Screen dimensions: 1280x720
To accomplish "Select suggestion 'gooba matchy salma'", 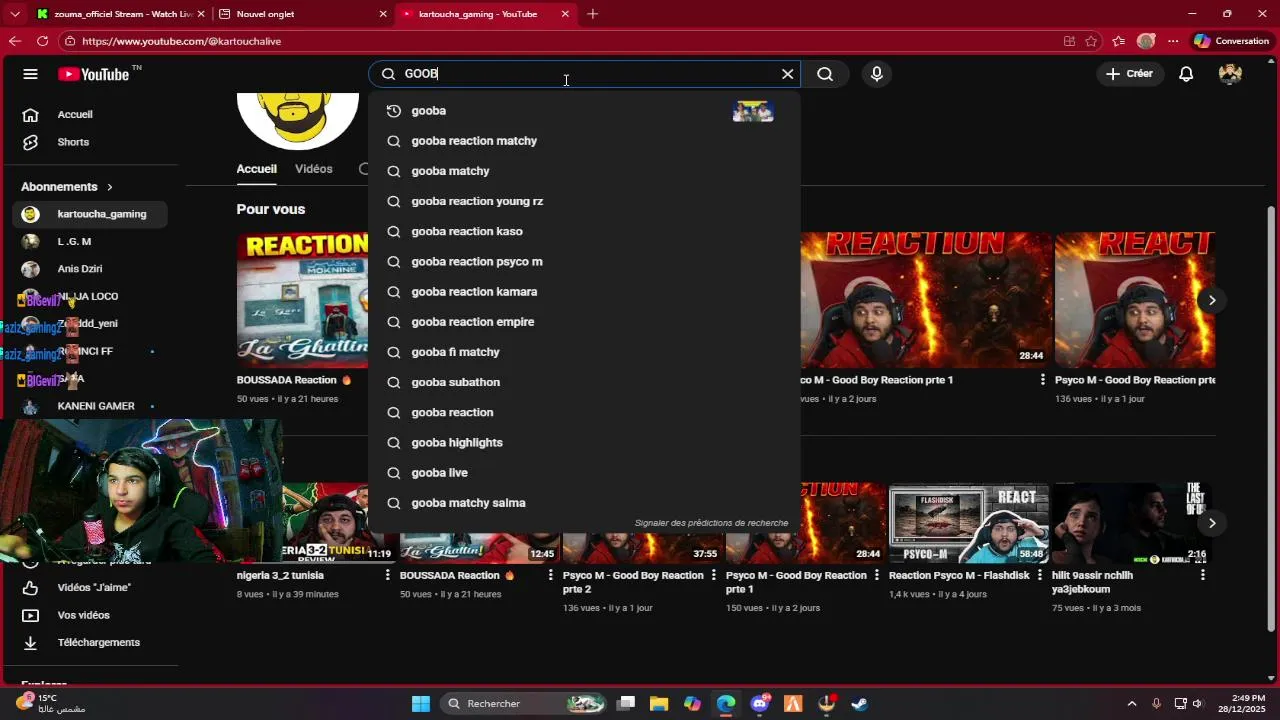I will click(x=584, y=503).
